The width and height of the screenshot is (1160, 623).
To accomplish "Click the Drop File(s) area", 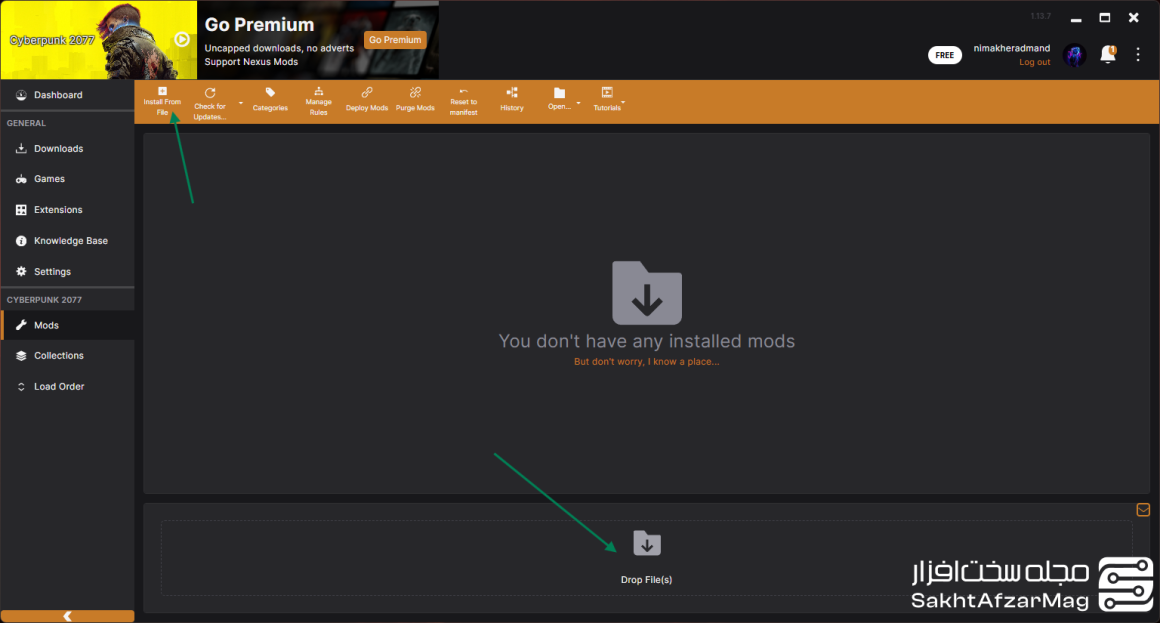I will [647, 558].
